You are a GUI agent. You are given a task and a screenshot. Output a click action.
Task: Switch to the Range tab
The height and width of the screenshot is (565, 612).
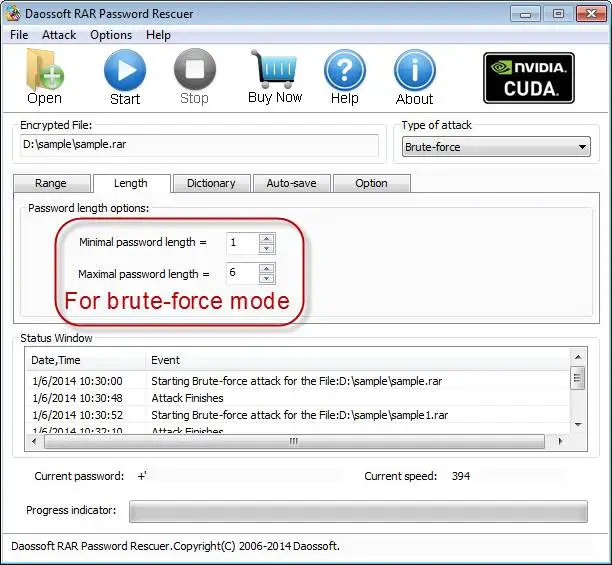coord(51,183)
